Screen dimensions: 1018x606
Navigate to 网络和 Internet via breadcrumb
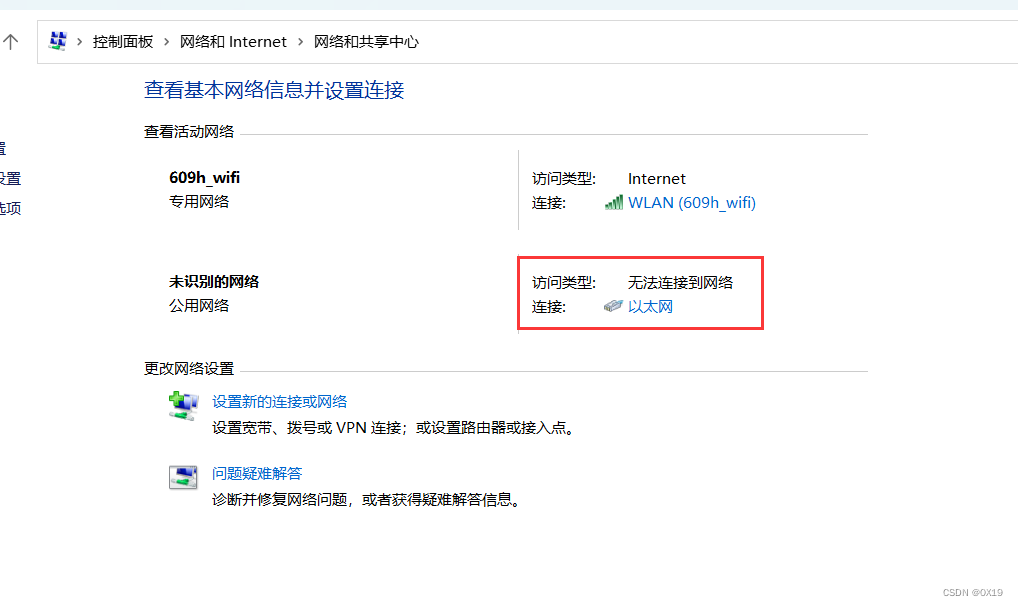click(234, 42)
